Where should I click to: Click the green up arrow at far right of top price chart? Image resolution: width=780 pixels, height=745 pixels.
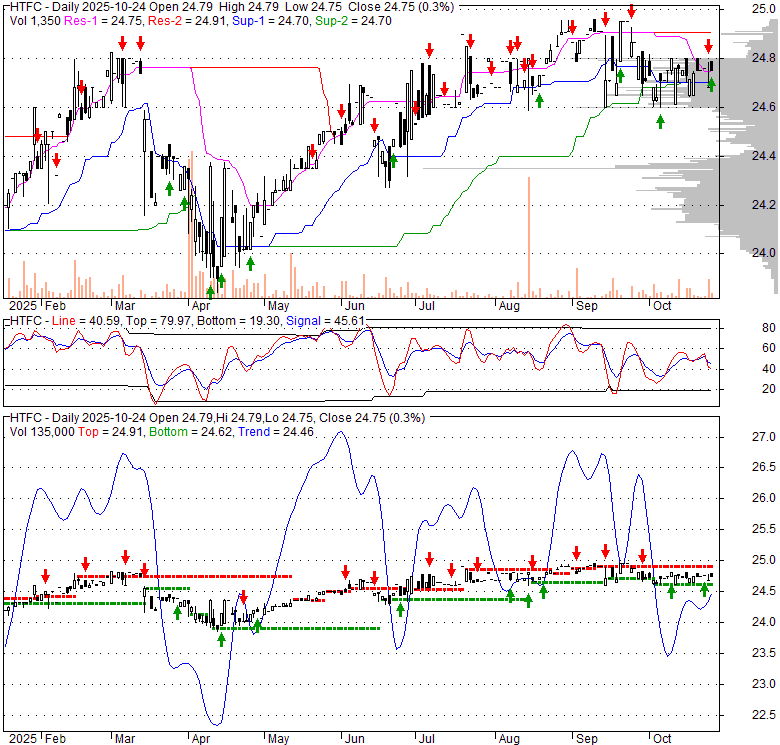pyautogui.click(x=711, y=85)
